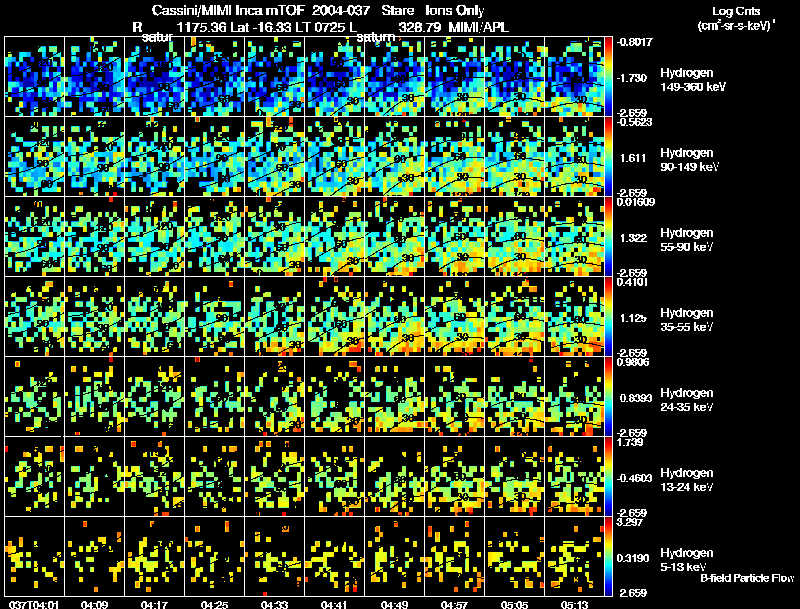Click the color bar for 35-55 keV row
This screenshot has width=800, height=609.
coord(608,317)
